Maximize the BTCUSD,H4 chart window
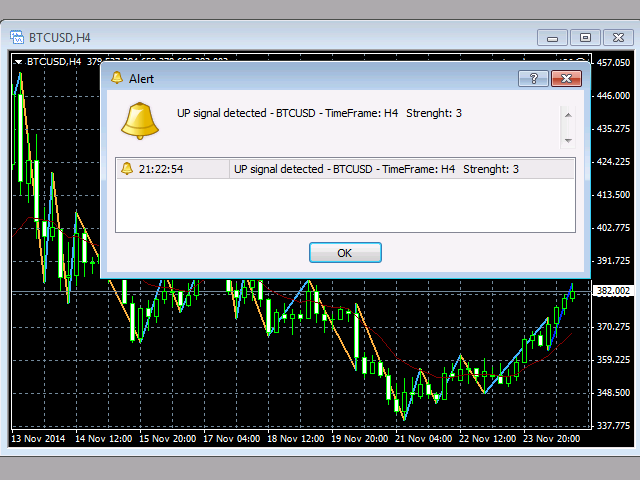Image resolution: width=640 pixels, height=480 pixels. [585, 37]
